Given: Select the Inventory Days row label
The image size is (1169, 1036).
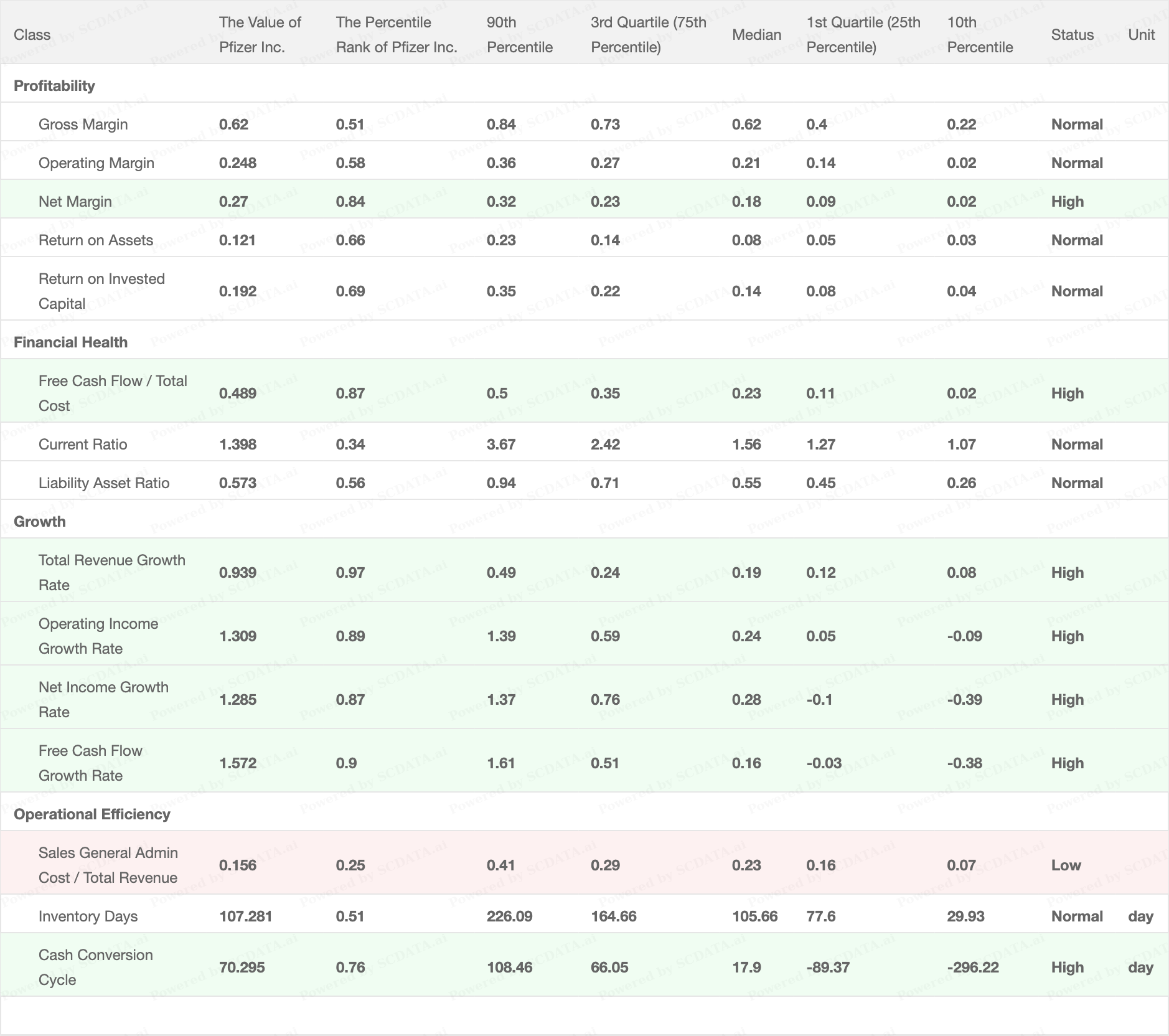Looking at the screenshot, I should pos(88,916).
